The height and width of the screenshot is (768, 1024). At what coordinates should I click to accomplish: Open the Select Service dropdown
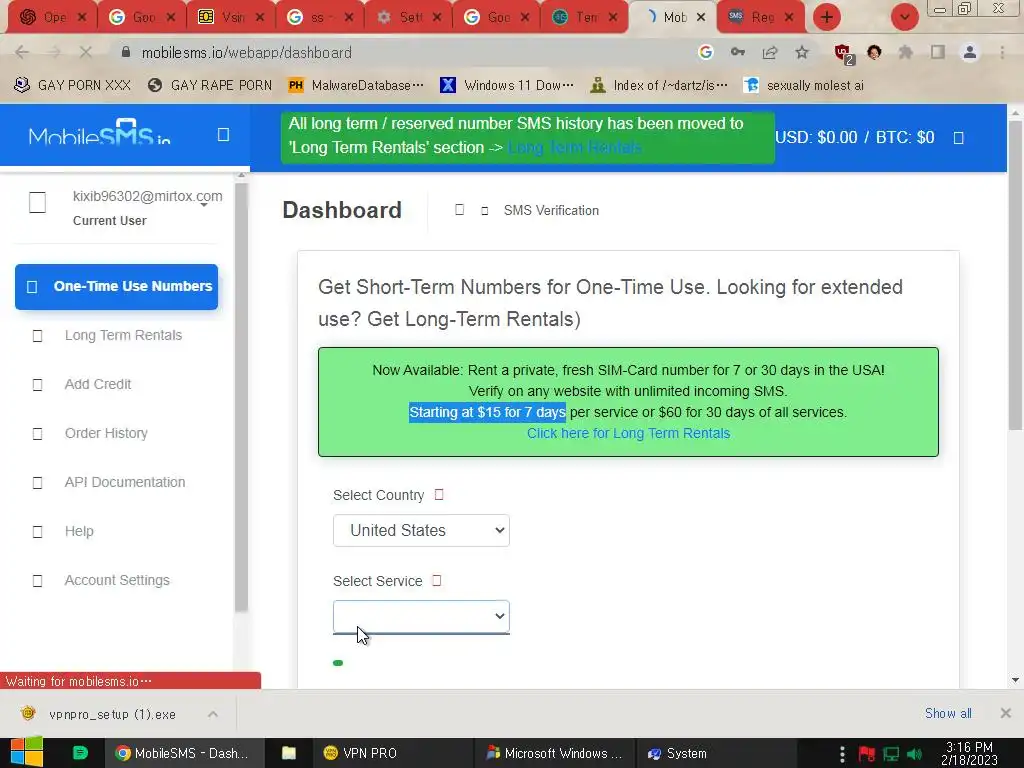point(421,616)
